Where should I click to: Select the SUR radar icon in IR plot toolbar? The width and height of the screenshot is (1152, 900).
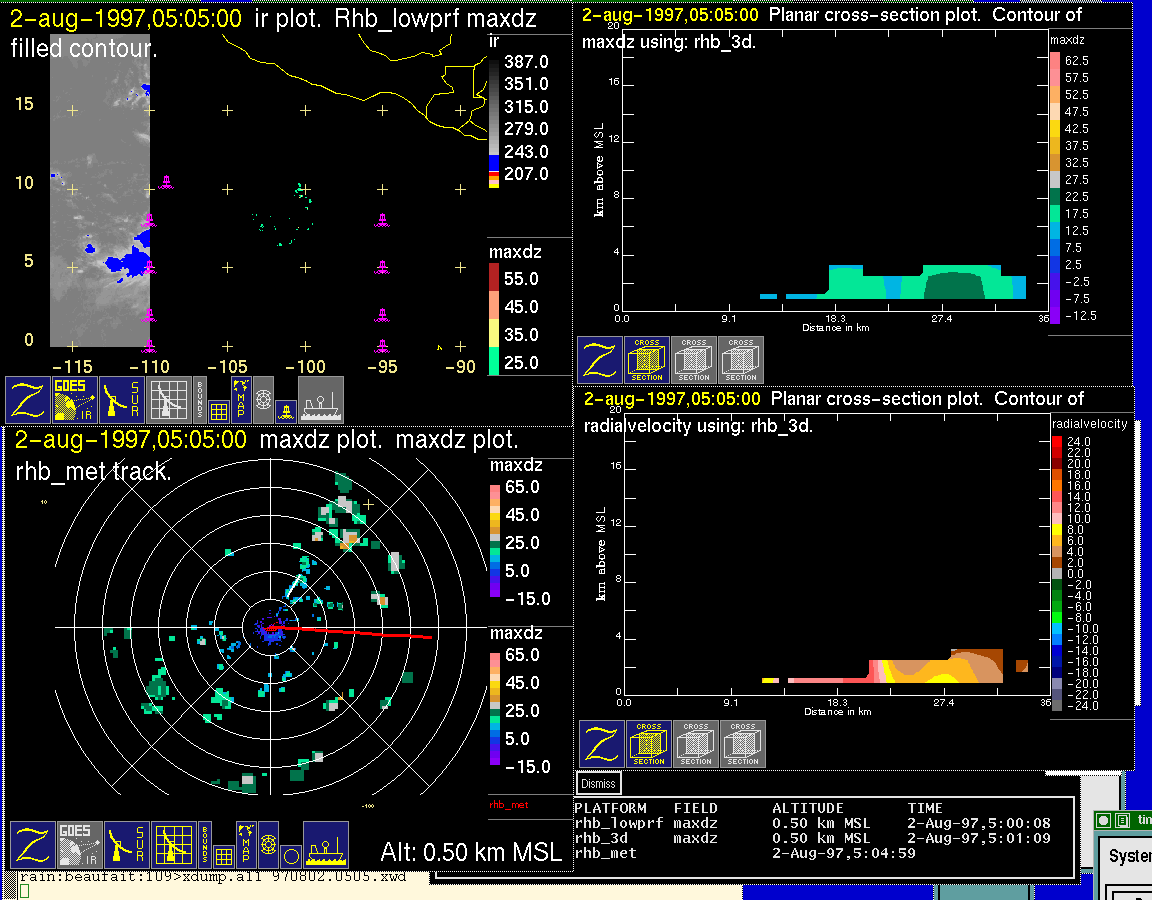122,400
